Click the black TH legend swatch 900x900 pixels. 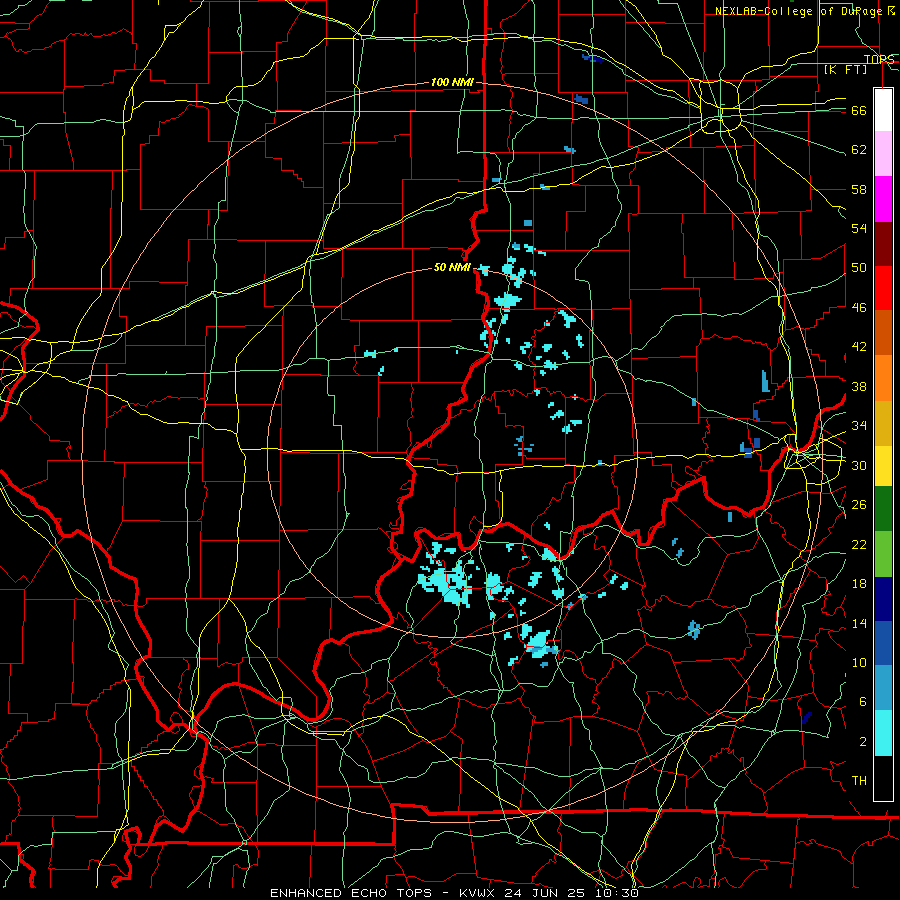(883, 778)
